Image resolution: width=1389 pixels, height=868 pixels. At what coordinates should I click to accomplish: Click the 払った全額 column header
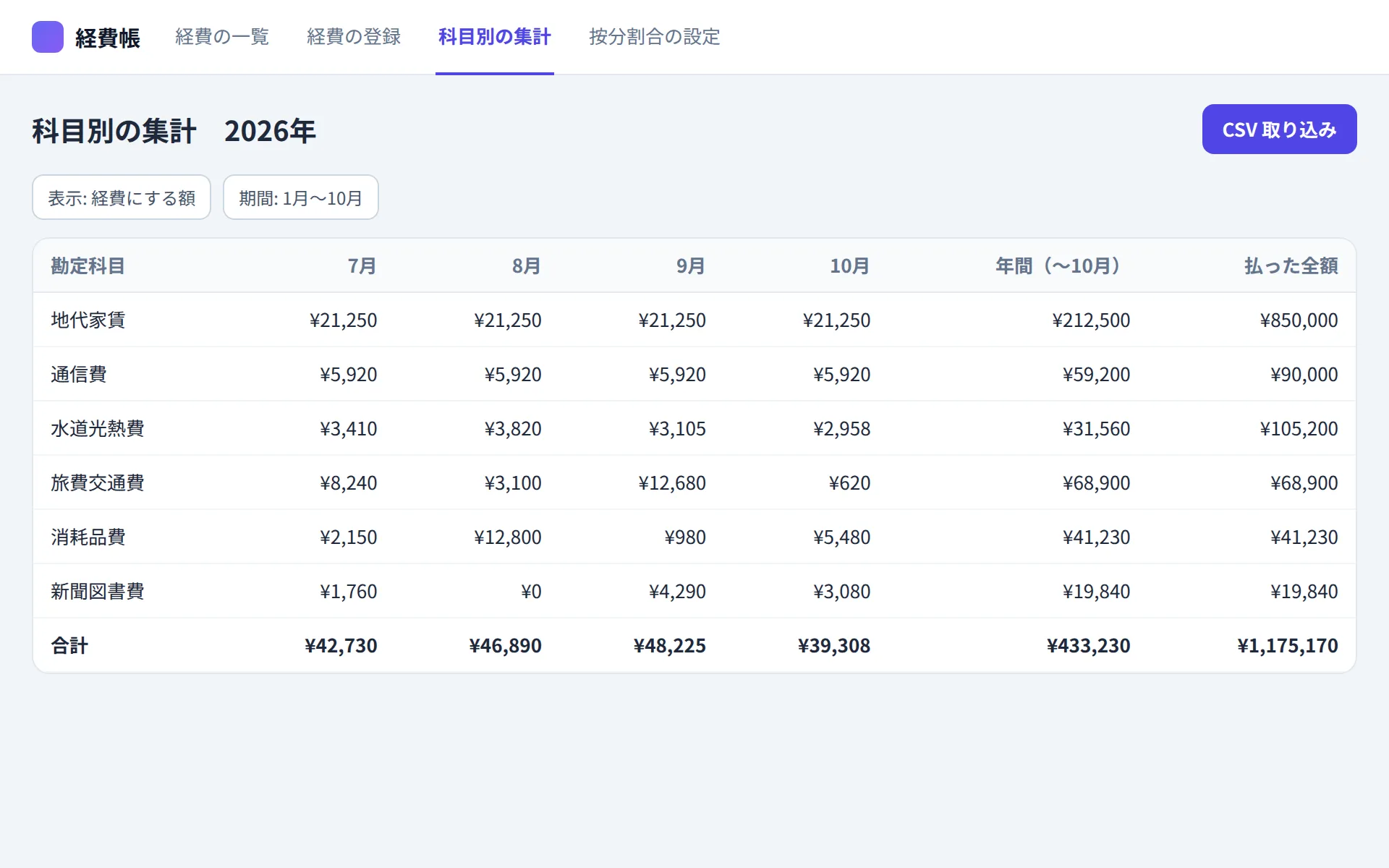(x=1291, y=266)
